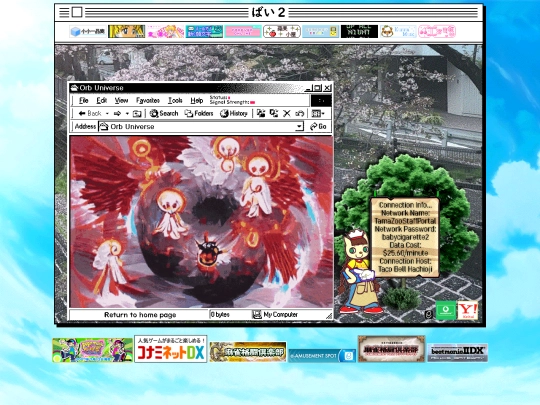Click the Move To toolbar icon
540x405 pixels.
pyautogui.click(x=261, y=113)
